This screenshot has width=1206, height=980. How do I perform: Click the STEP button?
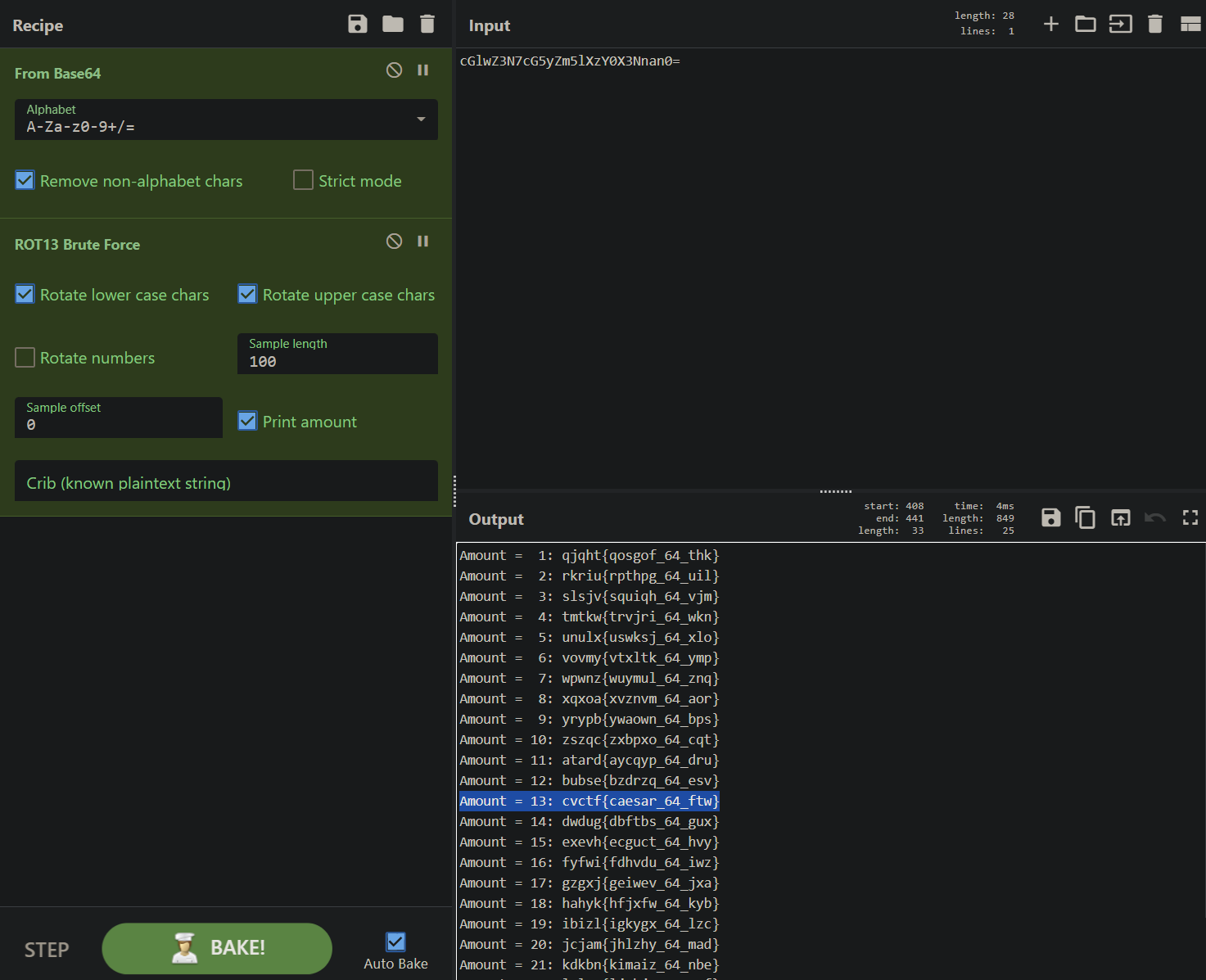coord(47,950)
